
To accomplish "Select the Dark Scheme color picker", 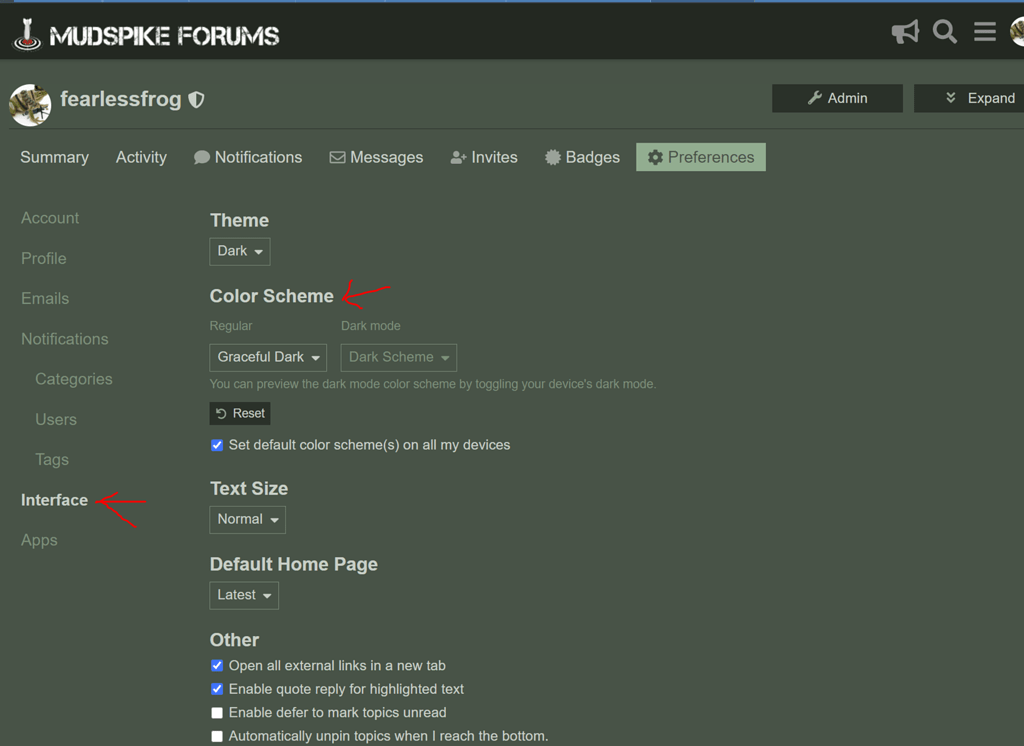I will (x=398, y=357).
